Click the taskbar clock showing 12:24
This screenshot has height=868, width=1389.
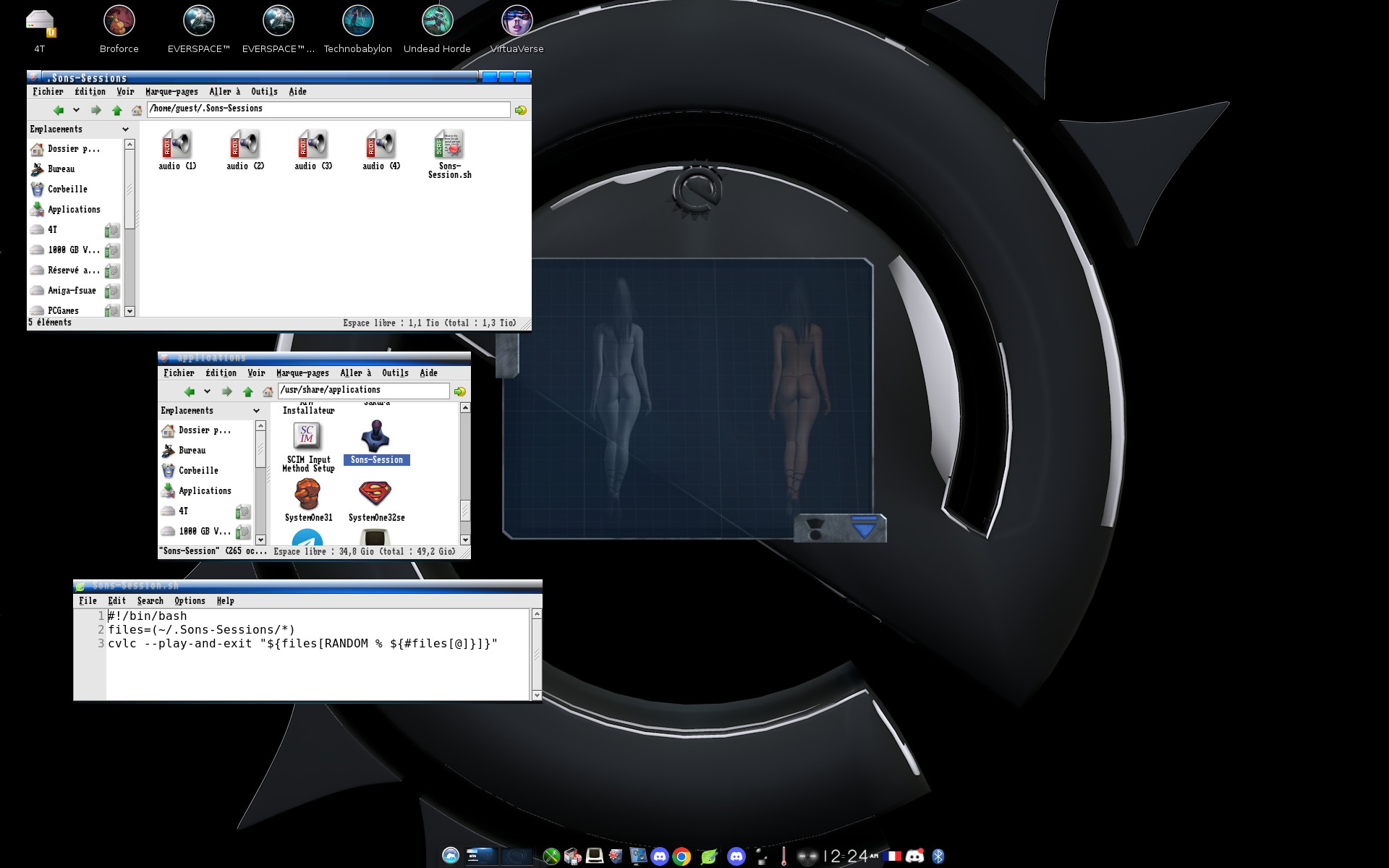click(852, 856)
